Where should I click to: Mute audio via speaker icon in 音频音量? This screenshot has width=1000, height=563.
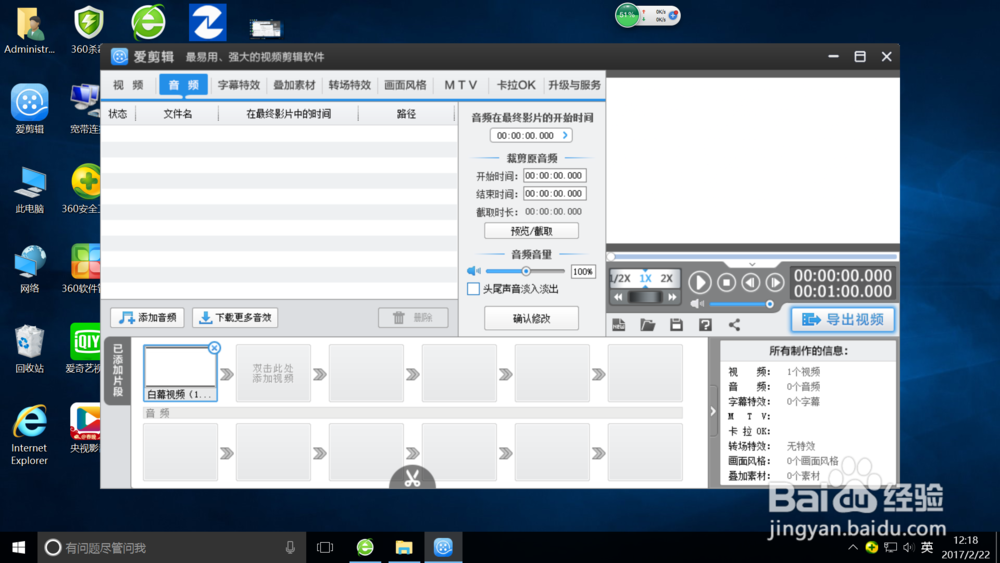(x=474, y=271)
